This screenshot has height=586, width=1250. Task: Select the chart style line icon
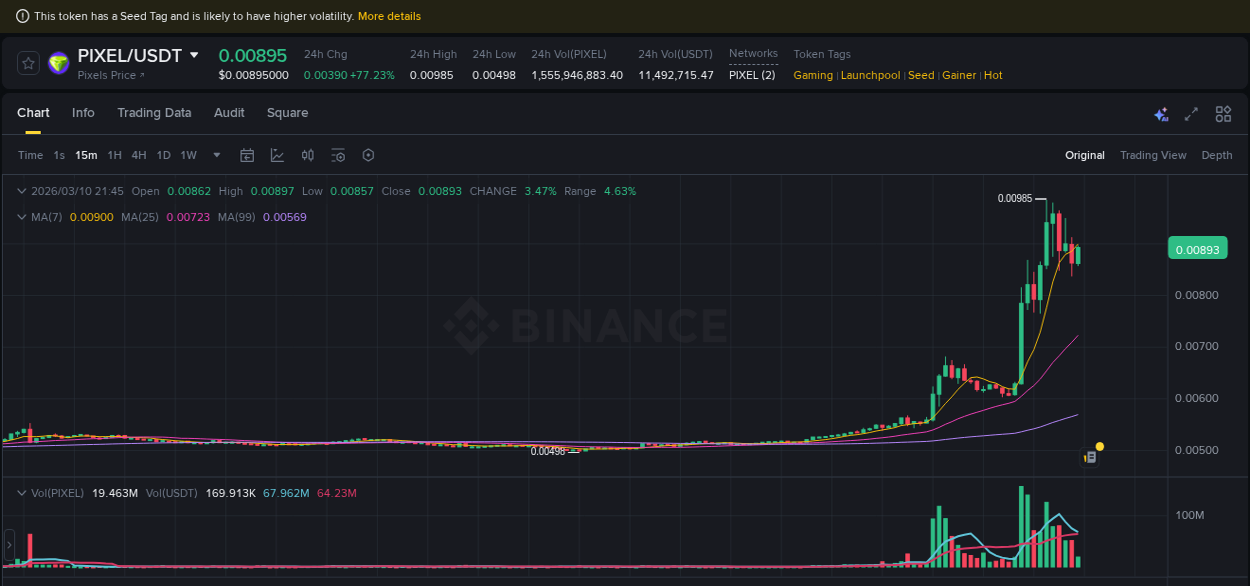pyautogui.click(x=277, y=155)
